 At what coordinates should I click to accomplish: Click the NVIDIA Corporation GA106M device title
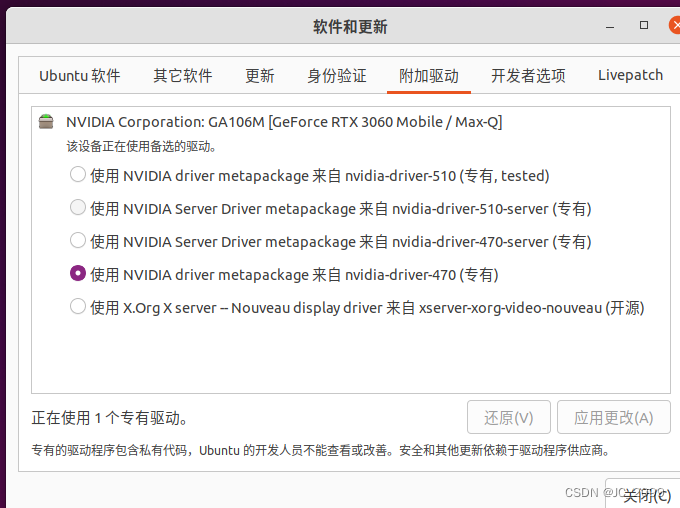tap(284, 122)
